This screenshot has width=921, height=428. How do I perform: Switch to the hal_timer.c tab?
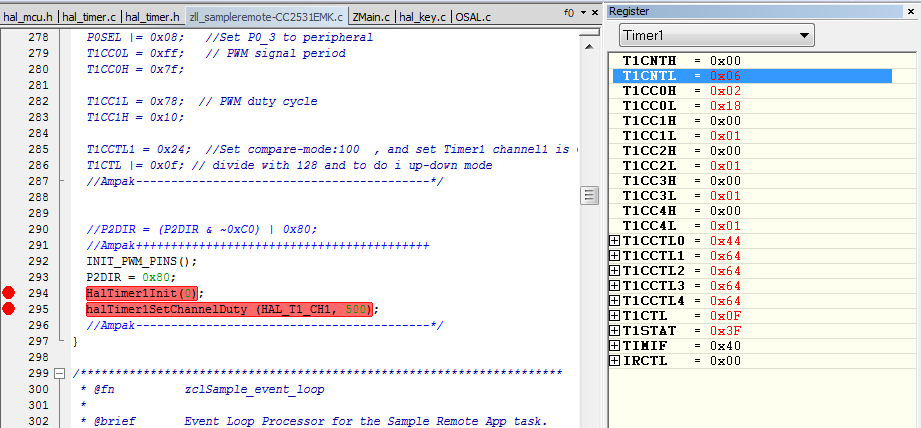click(90, 17)
